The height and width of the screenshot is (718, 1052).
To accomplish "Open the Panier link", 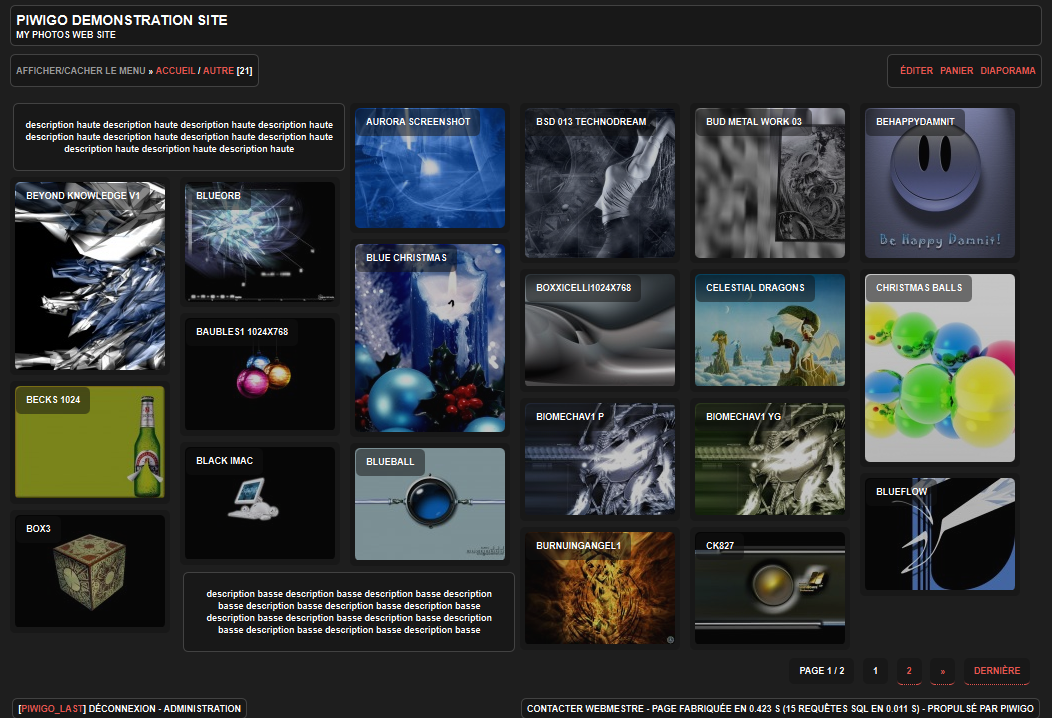I will coord(957,71).
